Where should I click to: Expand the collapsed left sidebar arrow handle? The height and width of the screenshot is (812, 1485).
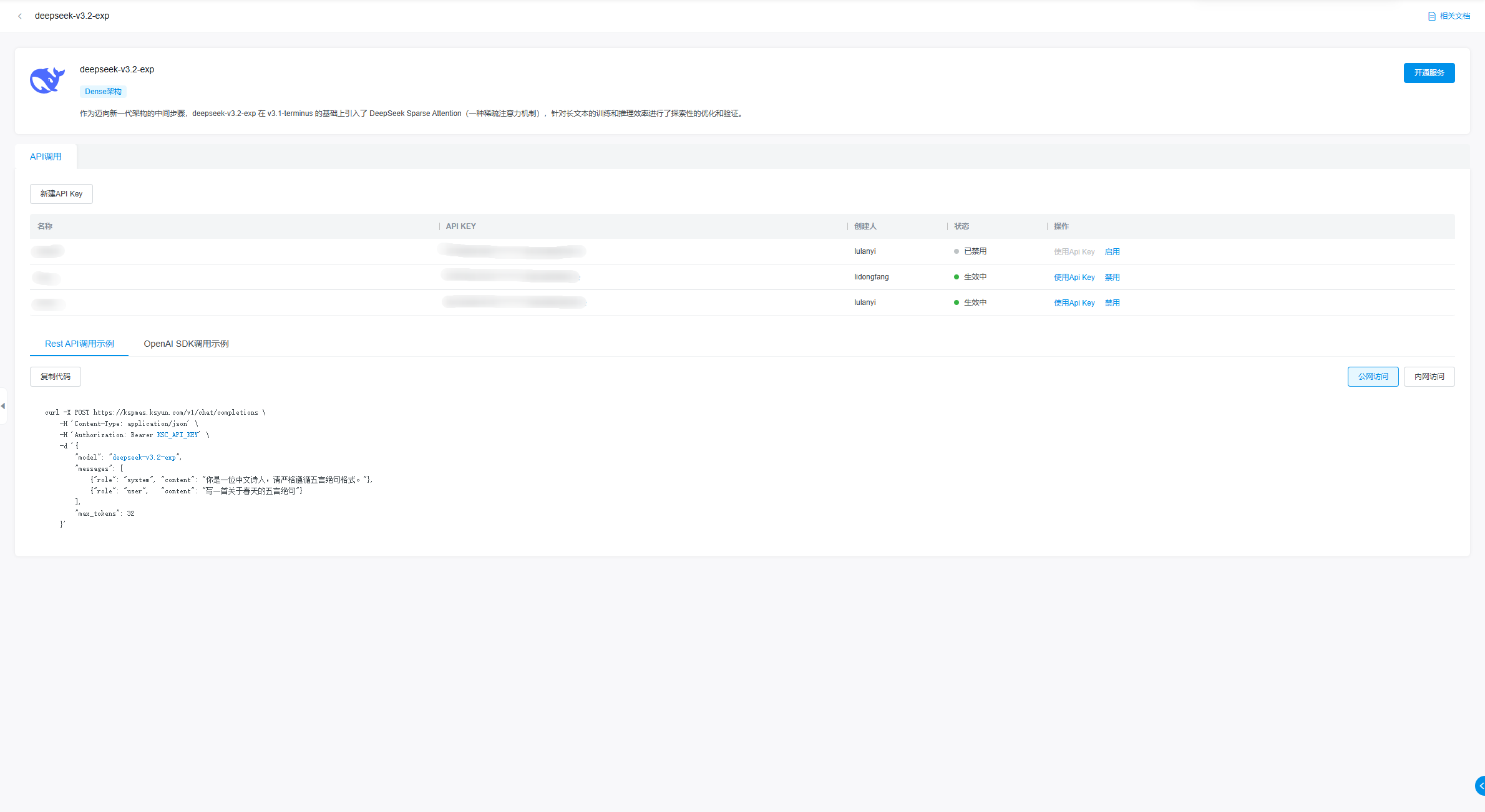click(x=3, y=406)
